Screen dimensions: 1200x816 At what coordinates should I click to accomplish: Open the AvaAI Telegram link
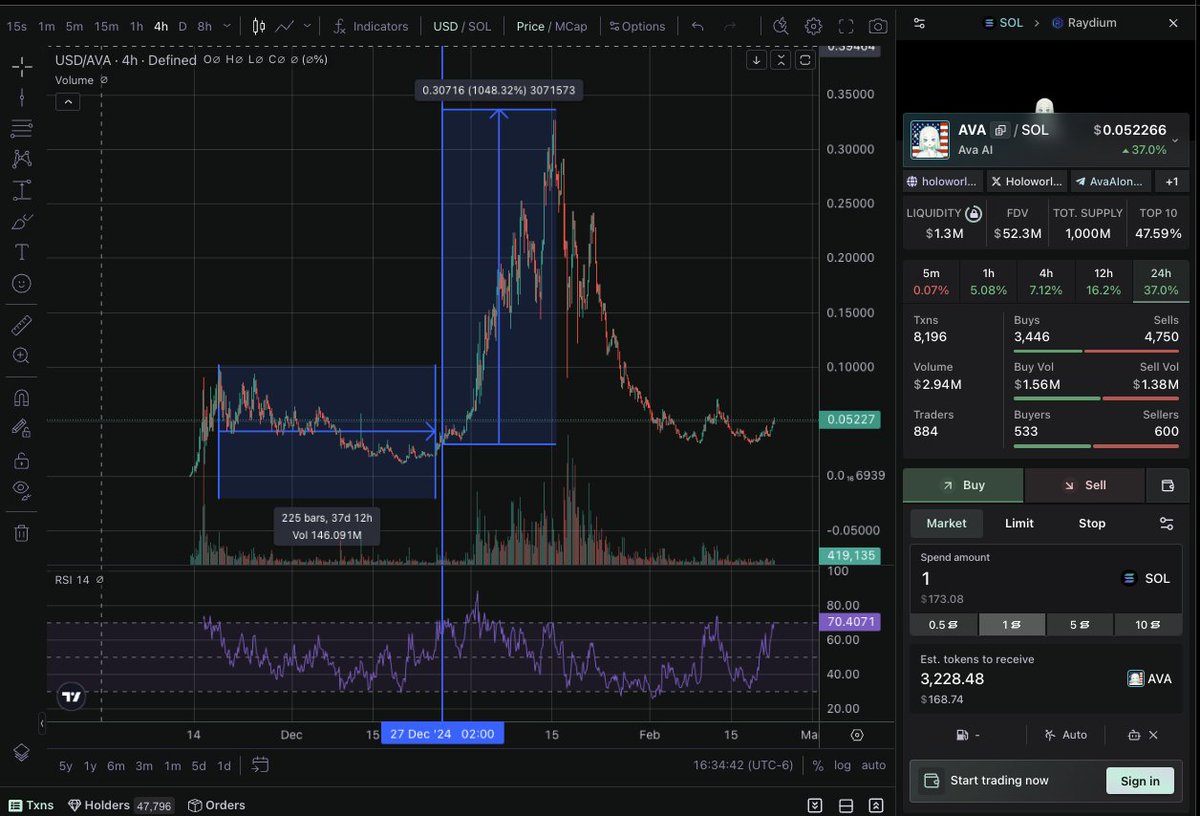1109,182
